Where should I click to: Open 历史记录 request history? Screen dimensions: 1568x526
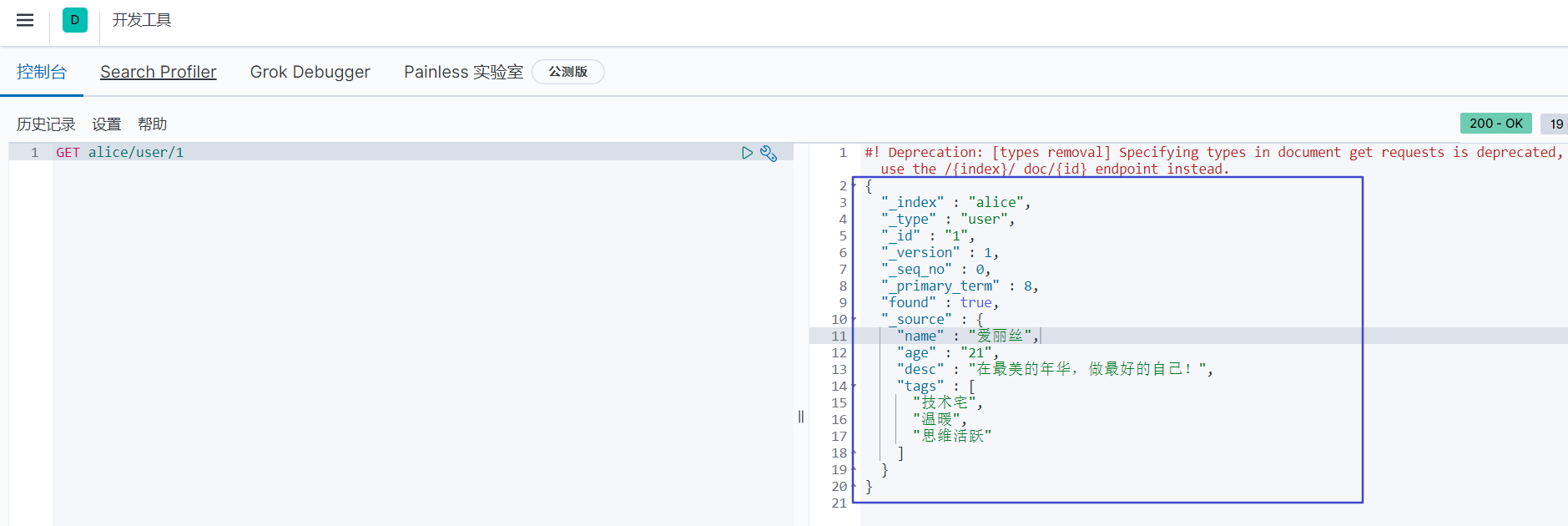(46, 124)
